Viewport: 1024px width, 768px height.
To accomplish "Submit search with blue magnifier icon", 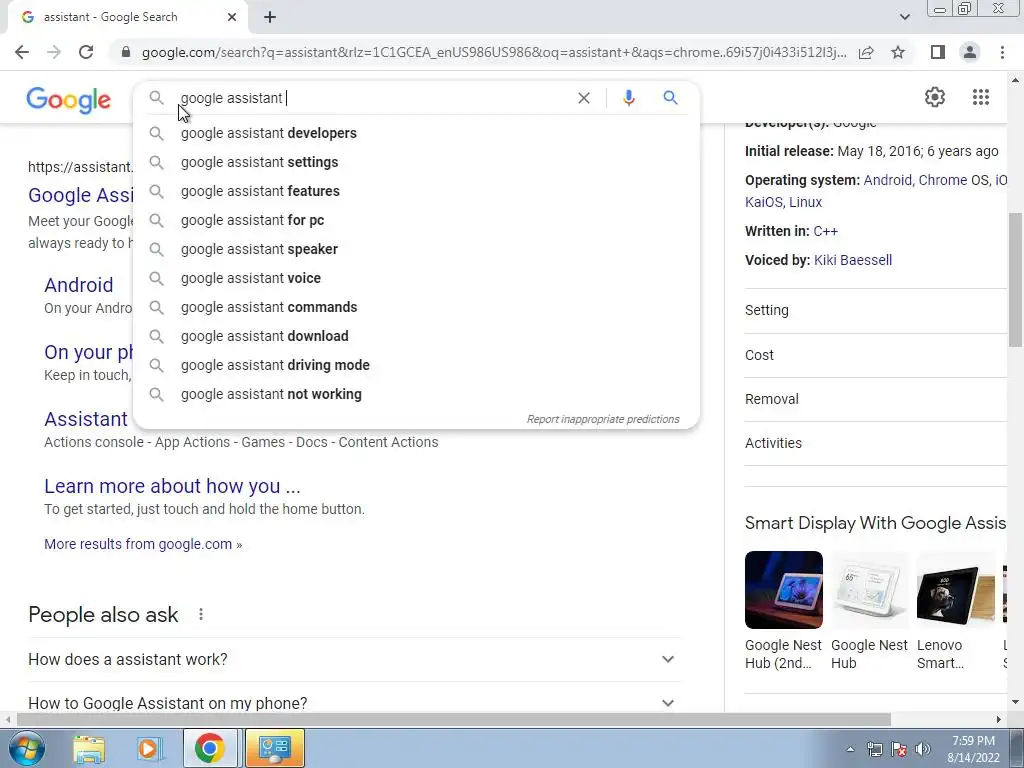I will click(670, 98).
